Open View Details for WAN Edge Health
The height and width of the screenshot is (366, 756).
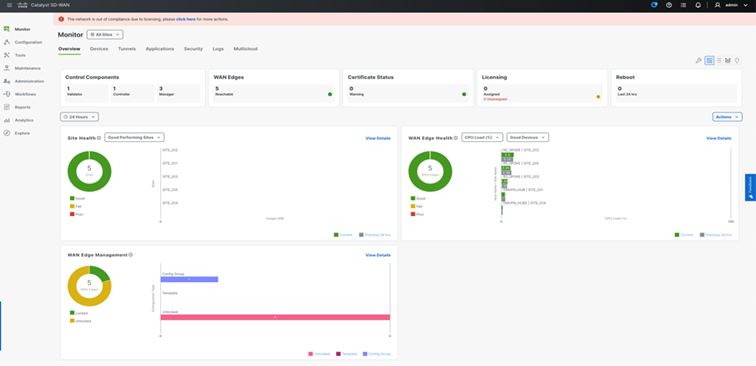719,138
